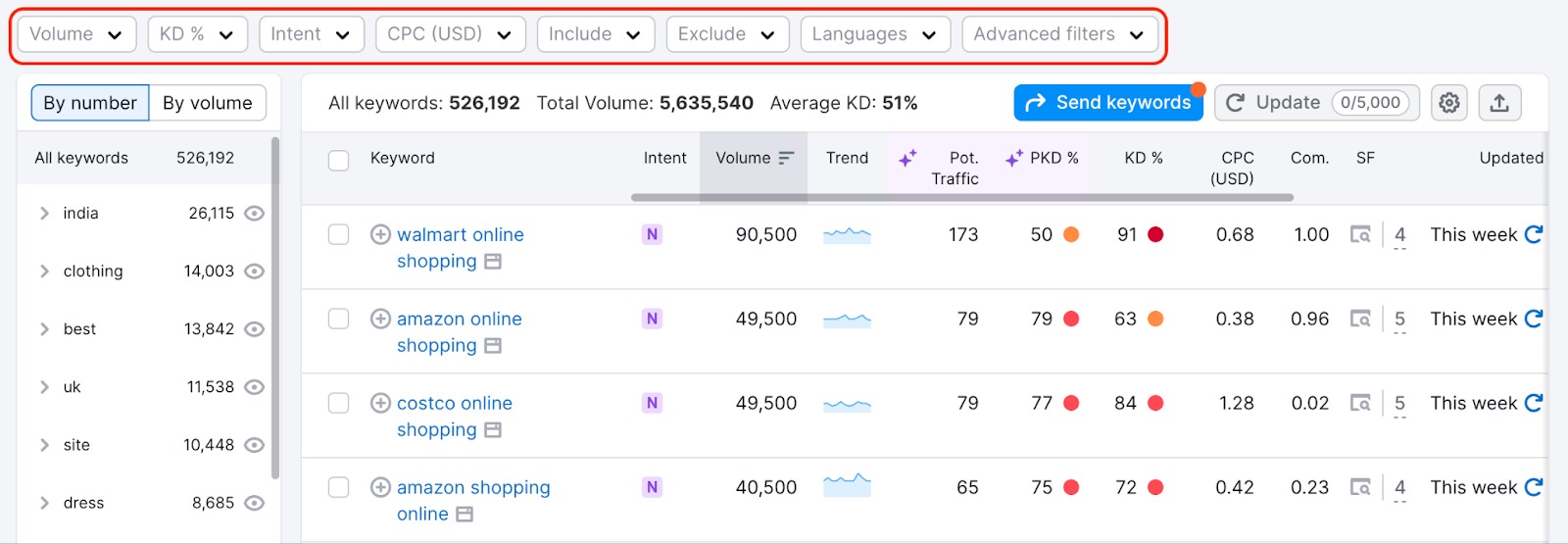Open the Advanced filters dropdown
This screenshot has height=544, width=1568.
point(1058,34)
